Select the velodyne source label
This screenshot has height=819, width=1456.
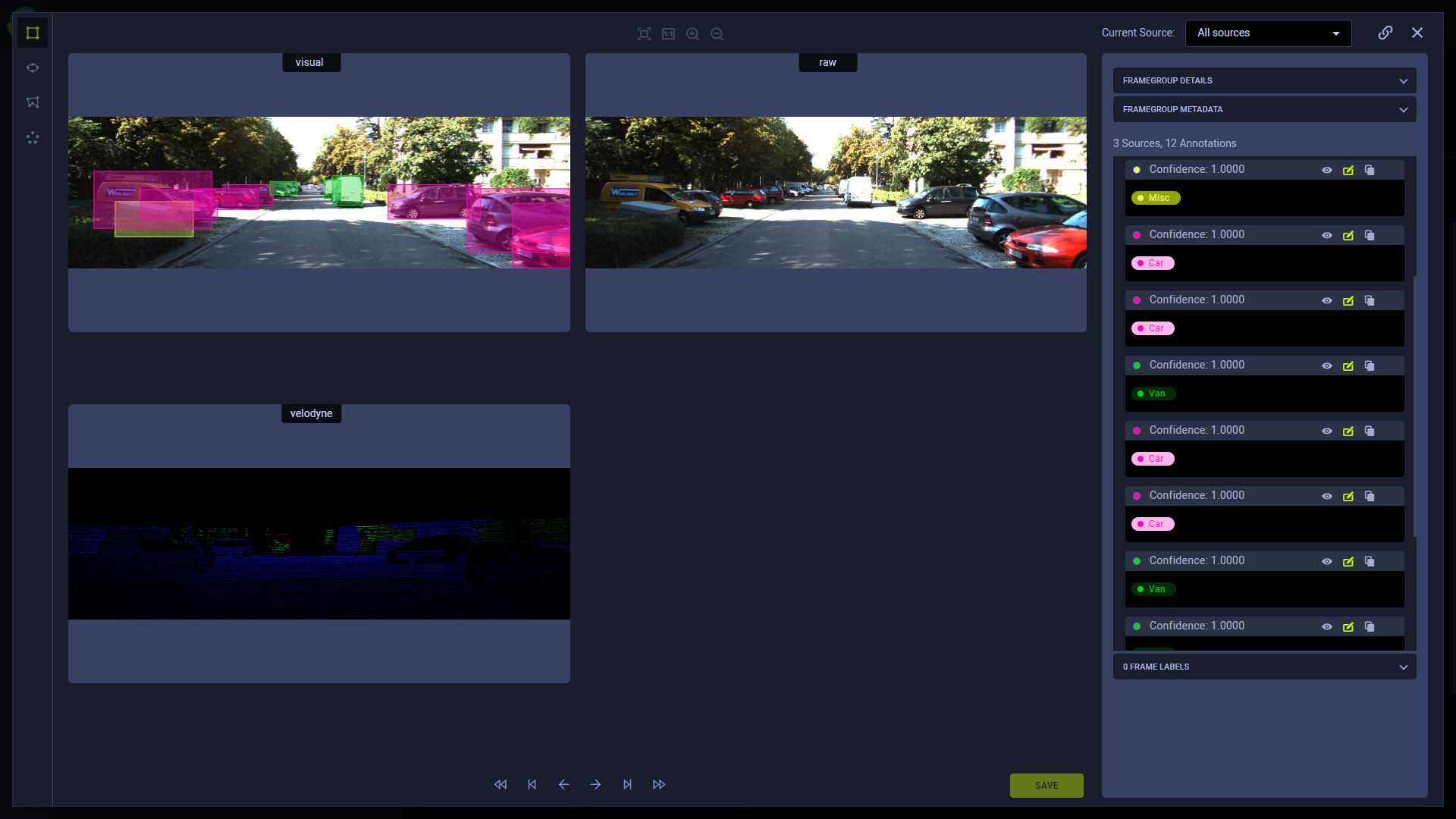tap(311, 413)
